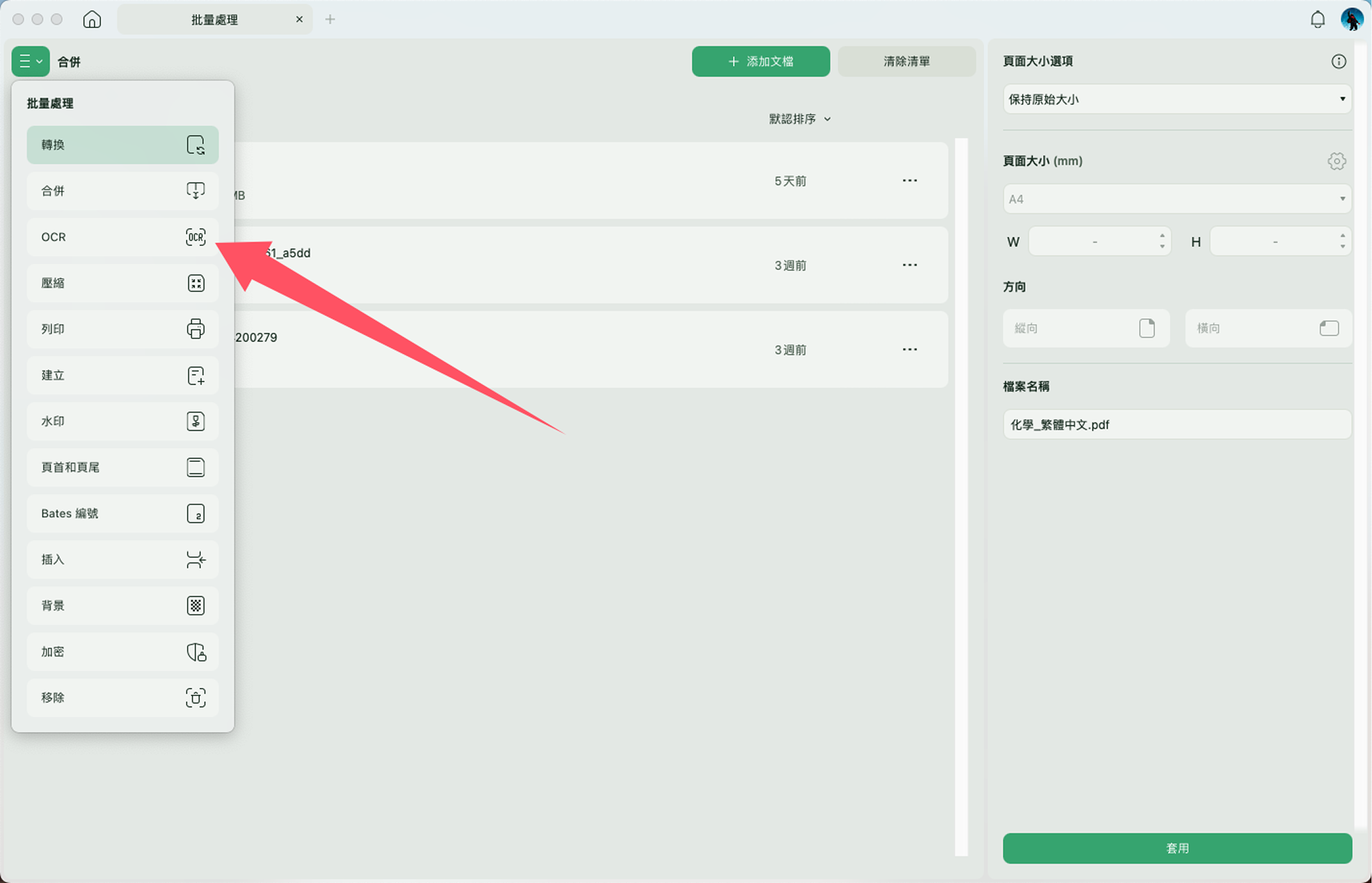Open the page size gear settings

pyautogui.click(x=1337, y=161)
